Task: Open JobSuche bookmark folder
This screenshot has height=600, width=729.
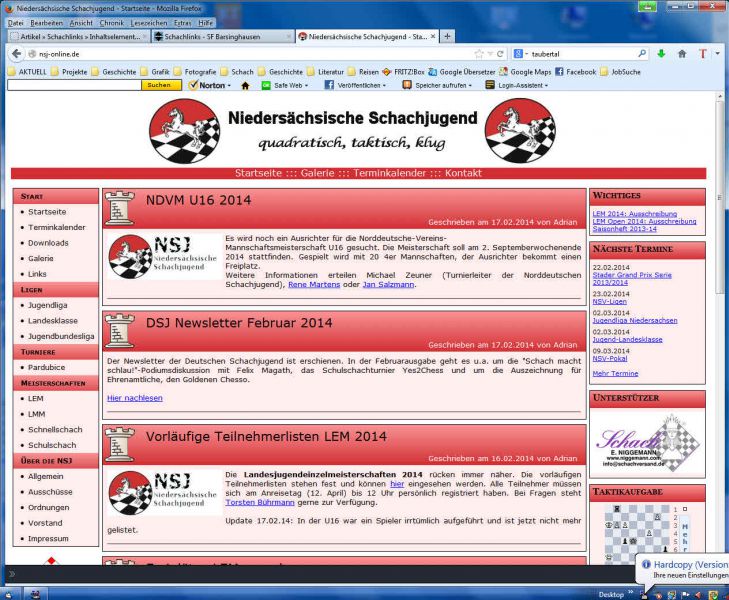Action: (x=620, y=72)
